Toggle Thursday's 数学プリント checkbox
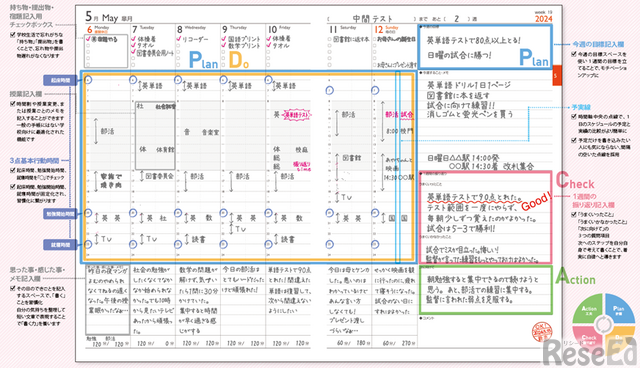 pyautogui.click(x=224, y=46)
